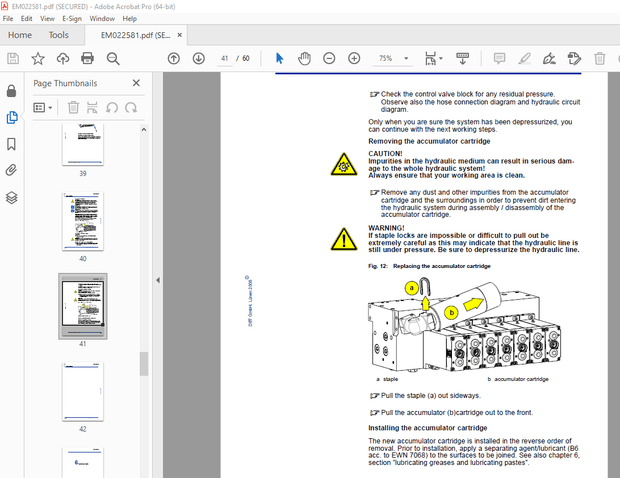Select the Highlight text tool
Screen dimensions: 620x478
tap(524, 59)
